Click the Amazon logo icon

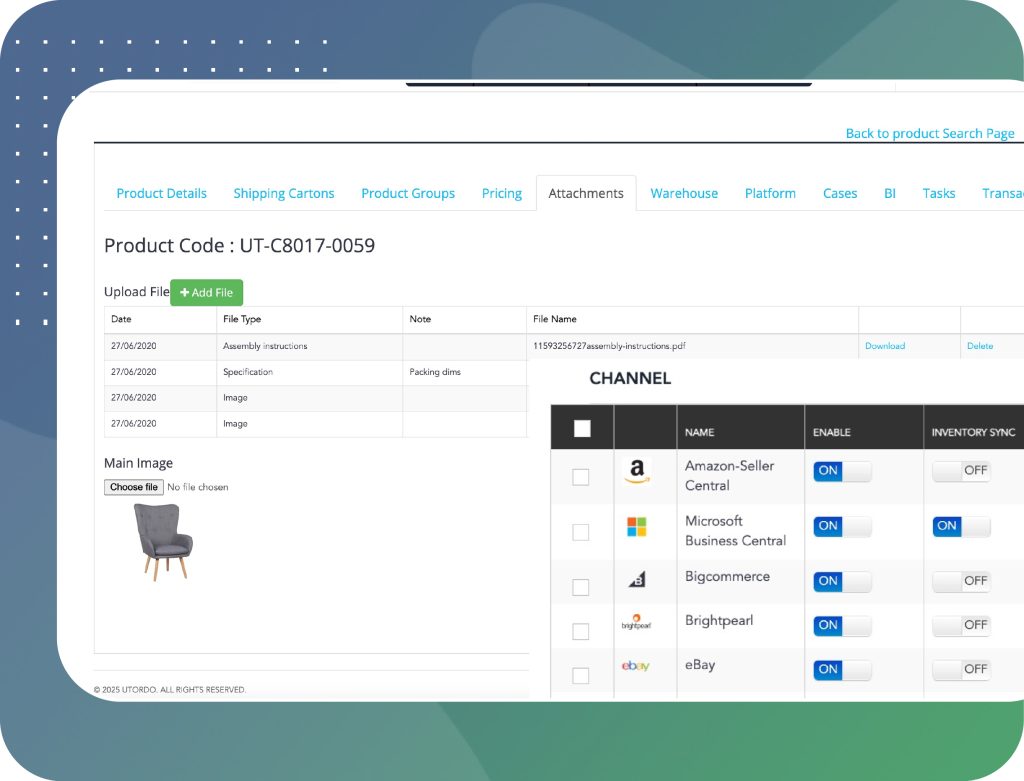pos(636,471)
